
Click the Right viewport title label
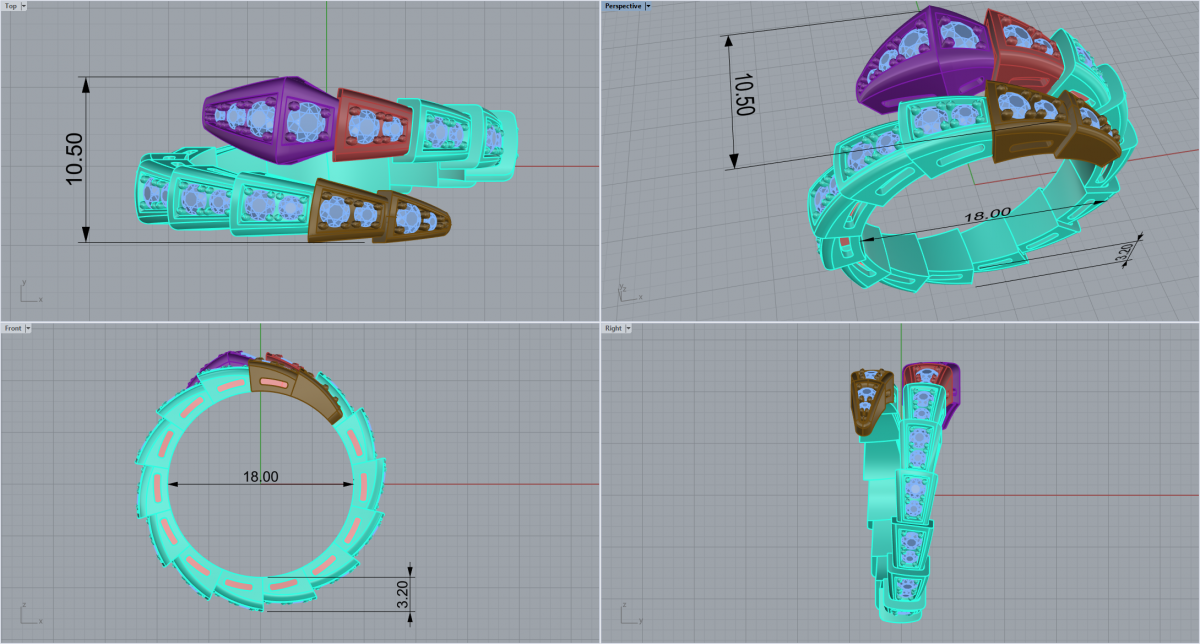tap(613, 328)
